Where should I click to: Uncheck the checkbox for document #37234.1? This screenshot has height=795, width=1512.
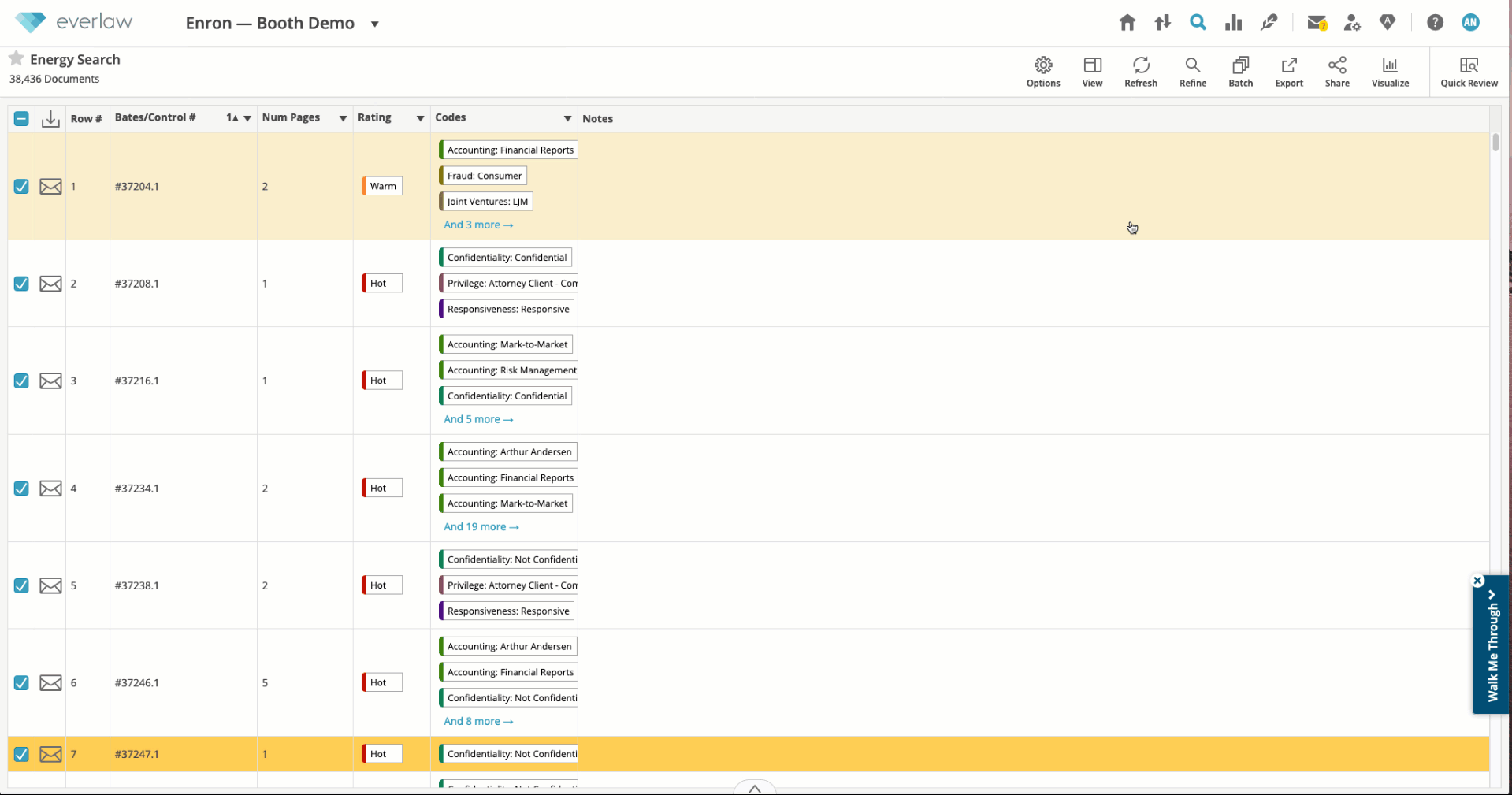[x=21, y=489]
